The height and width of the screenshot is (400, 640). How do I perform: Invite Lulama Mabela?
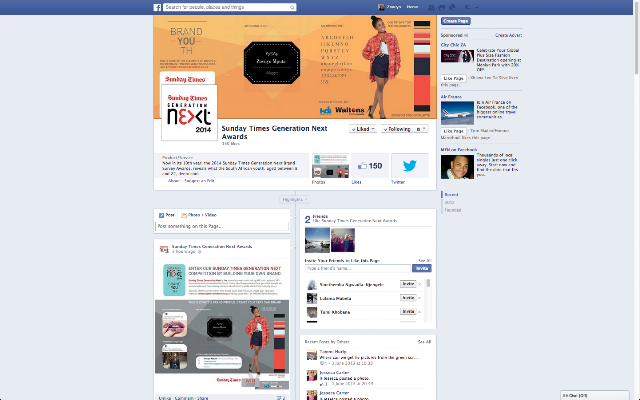tap(408, 298)
